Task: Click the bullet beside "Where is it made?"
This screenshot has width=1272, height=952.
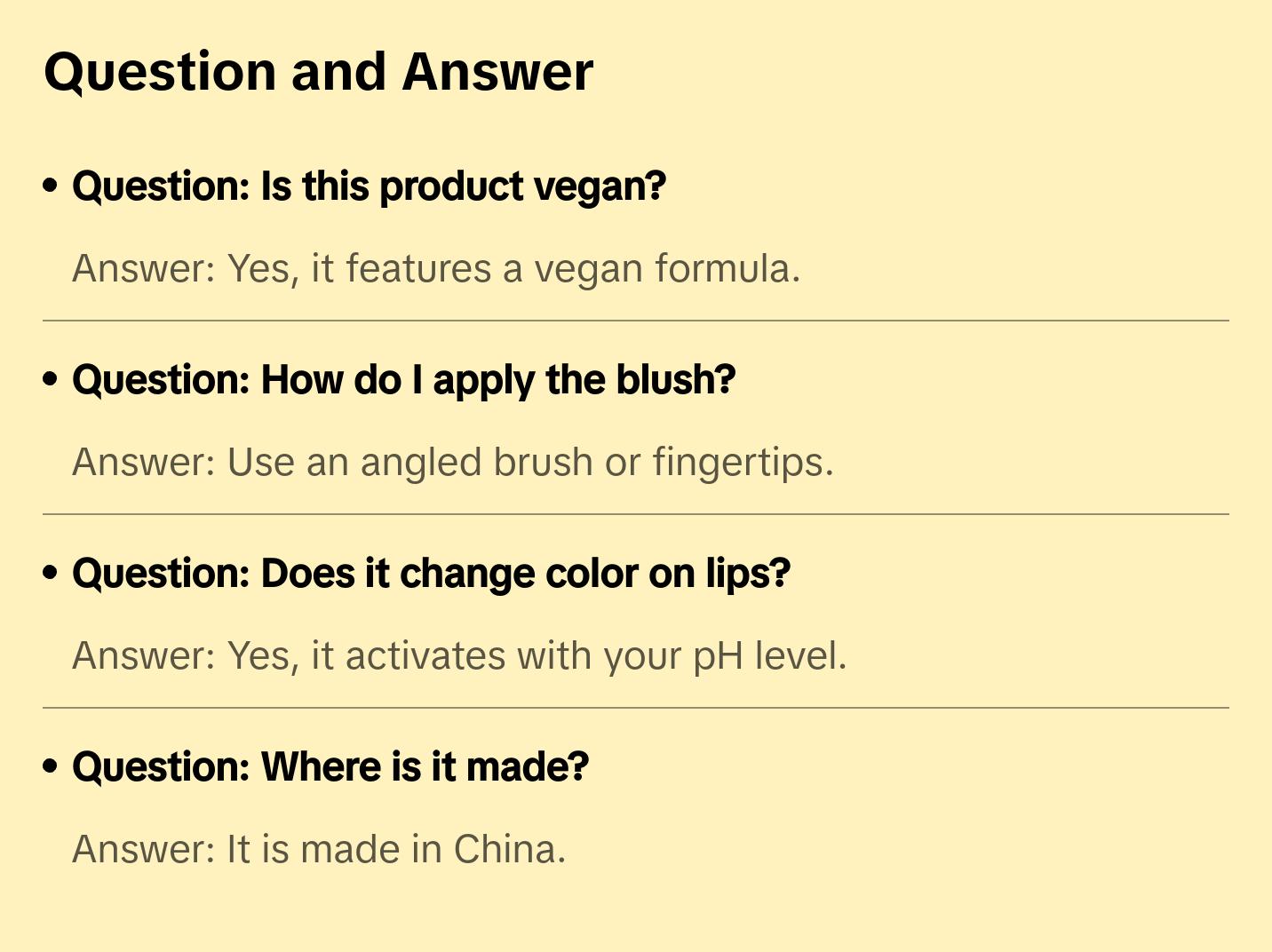Action: 51,766
